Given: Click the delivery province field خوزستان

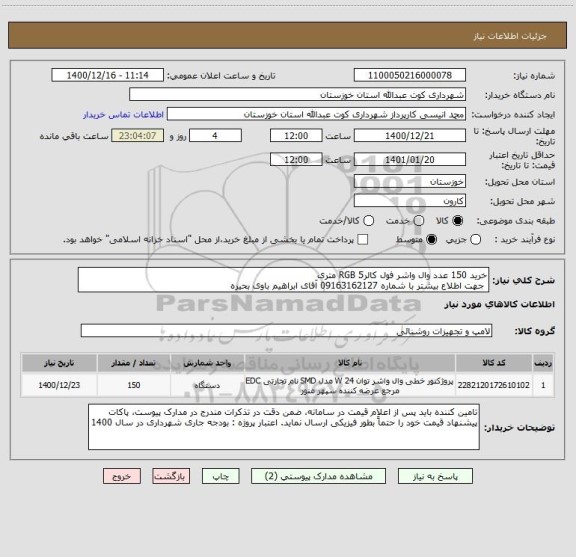Looking at the screenshot, I should coord(410,182).
